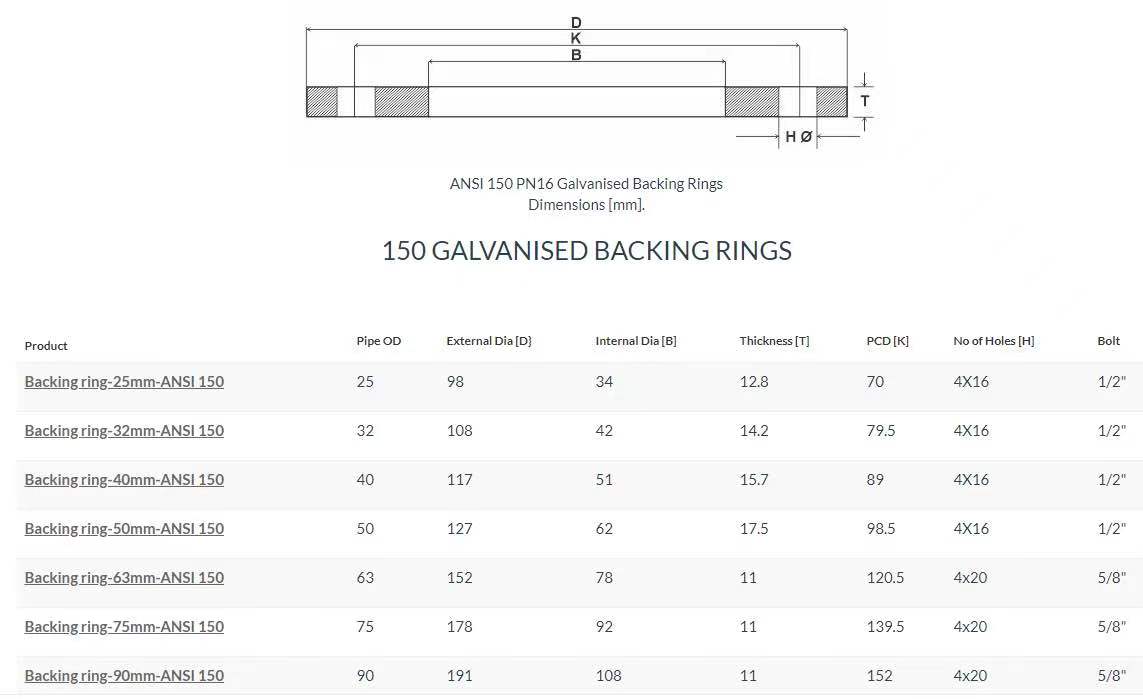Select the 120.5 PCD value cell
The image size is (1143, 699).
(x=885, y=577)
